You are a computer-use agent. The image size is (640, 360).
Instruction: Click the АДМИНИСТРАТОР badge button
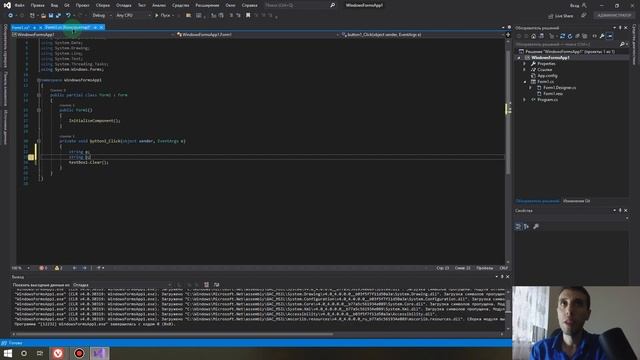(x=614, y=16)
